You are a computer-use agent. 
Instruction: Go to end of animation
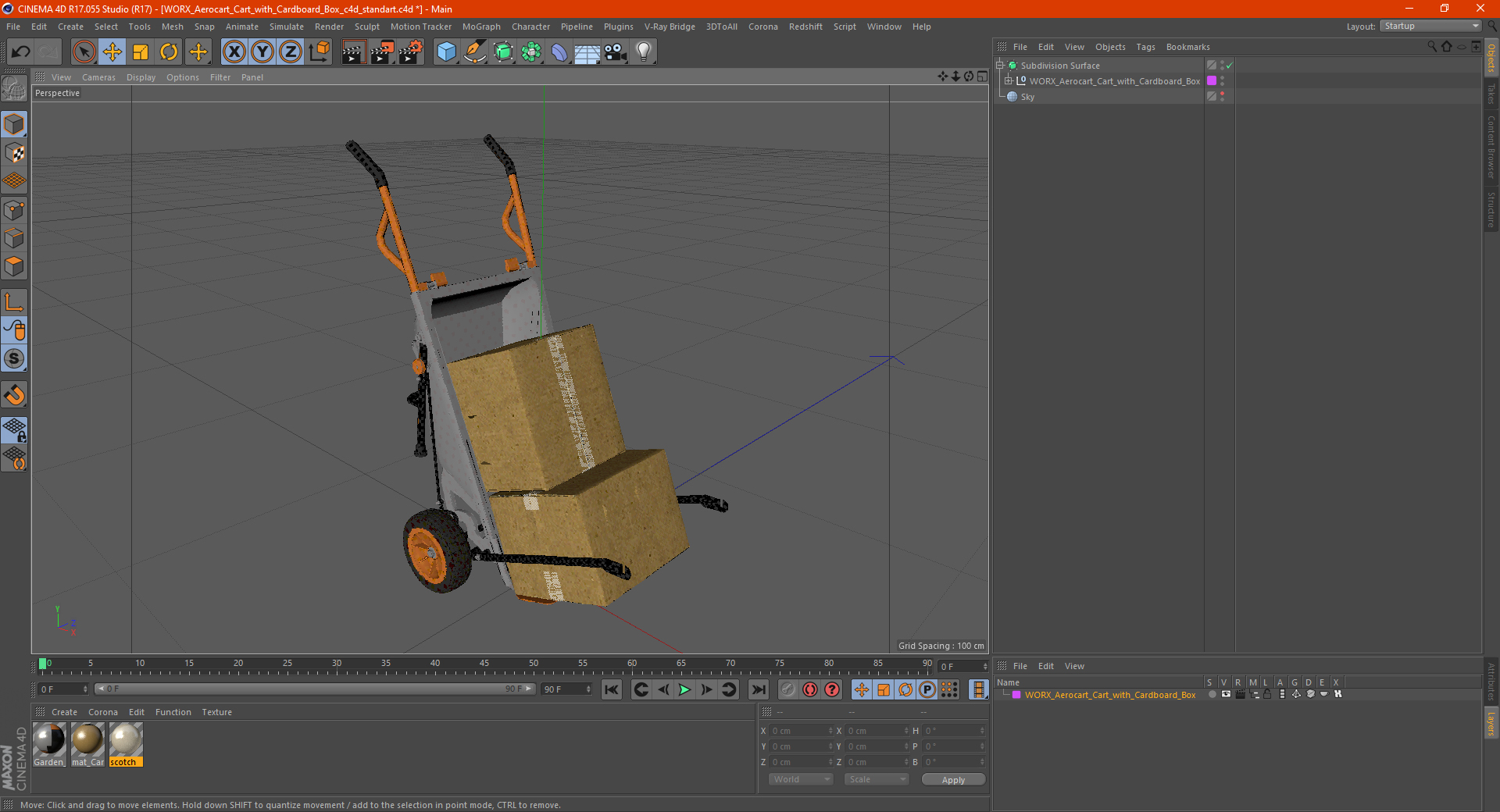758,689
